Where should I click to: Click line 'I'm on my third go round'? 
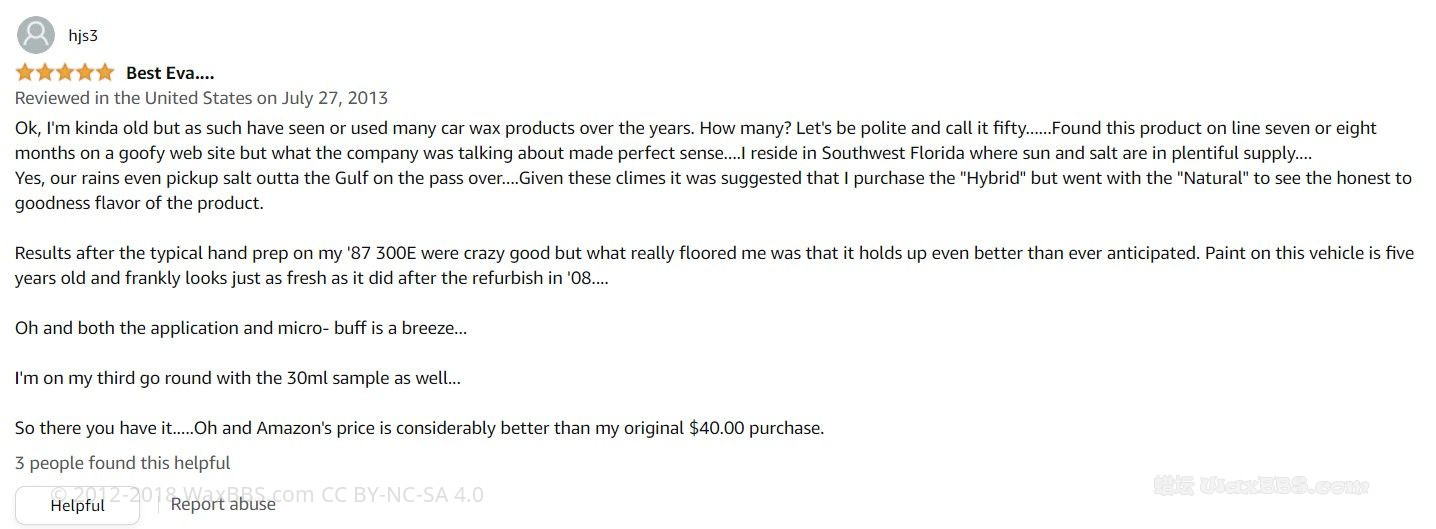(237, 378)
